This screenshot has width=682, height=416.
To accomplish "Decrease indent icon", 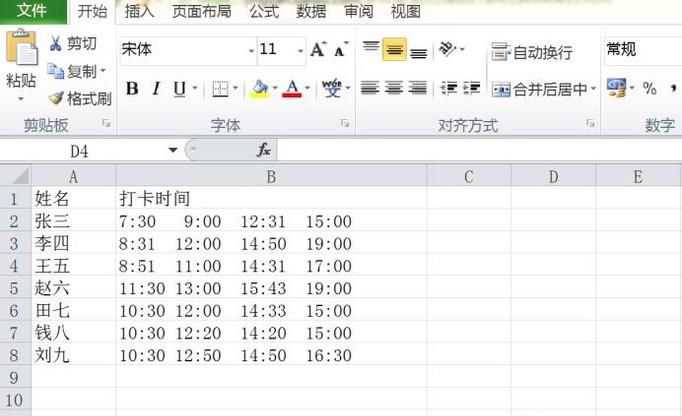I will (x=448, y=88).
